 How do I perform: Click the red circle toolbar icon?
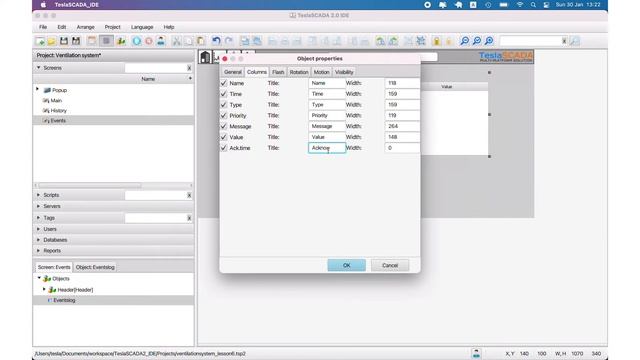149,41
